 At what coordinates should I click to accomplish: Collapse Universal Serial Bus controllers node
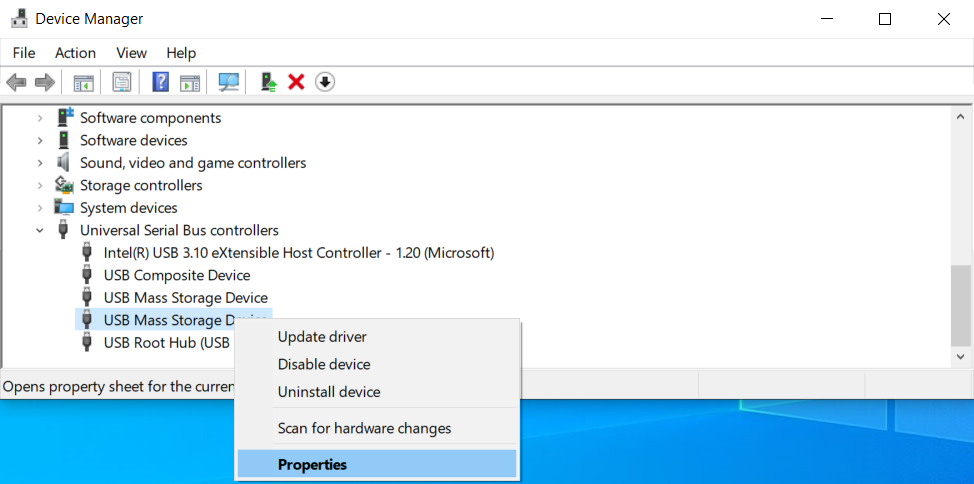(x=40, y=231)
